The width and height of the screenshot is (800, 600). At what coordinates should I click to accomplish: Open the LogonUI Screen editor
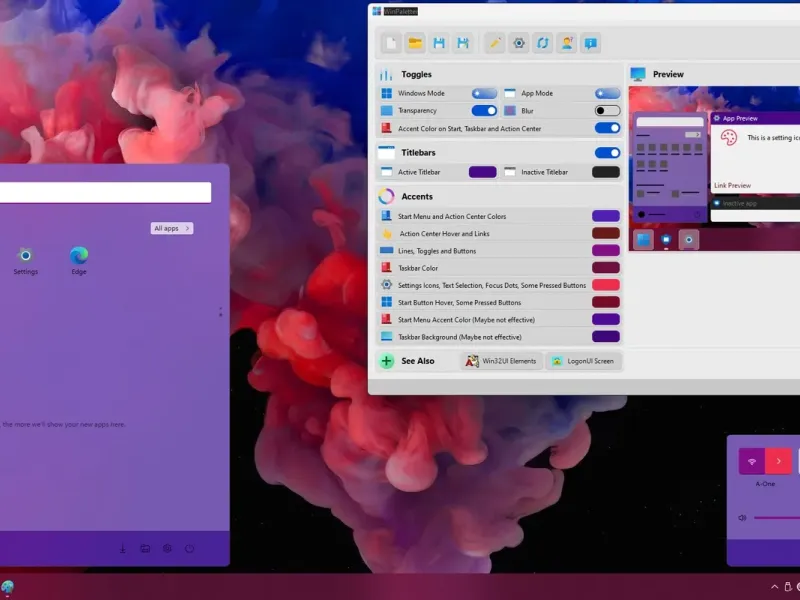[x=584, y=361]
